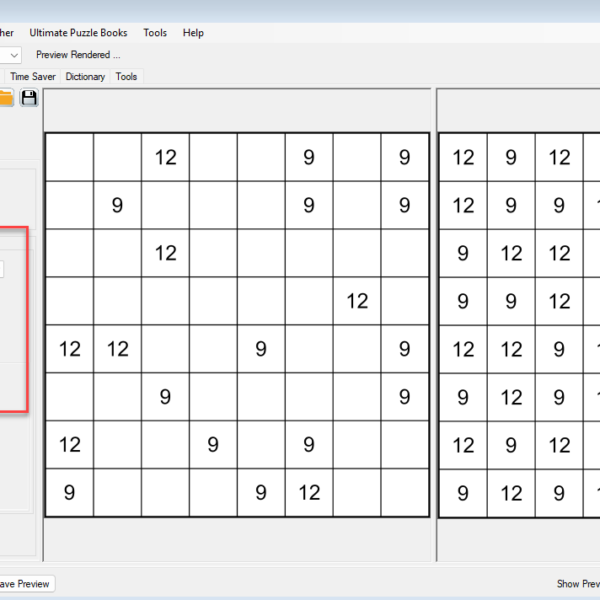Click the 9 in the left puzzle's second column
This screenshot has height=600, width=600.
point(117,205)
